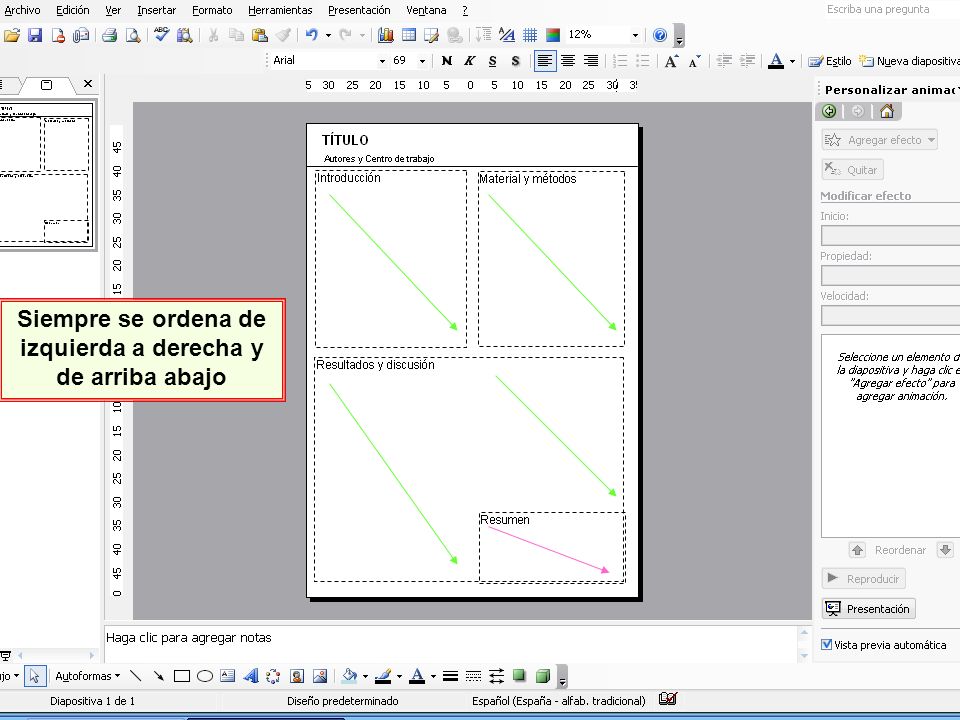
Task: Open the Arial font name dropdown
Action: (x=382, y=61)
